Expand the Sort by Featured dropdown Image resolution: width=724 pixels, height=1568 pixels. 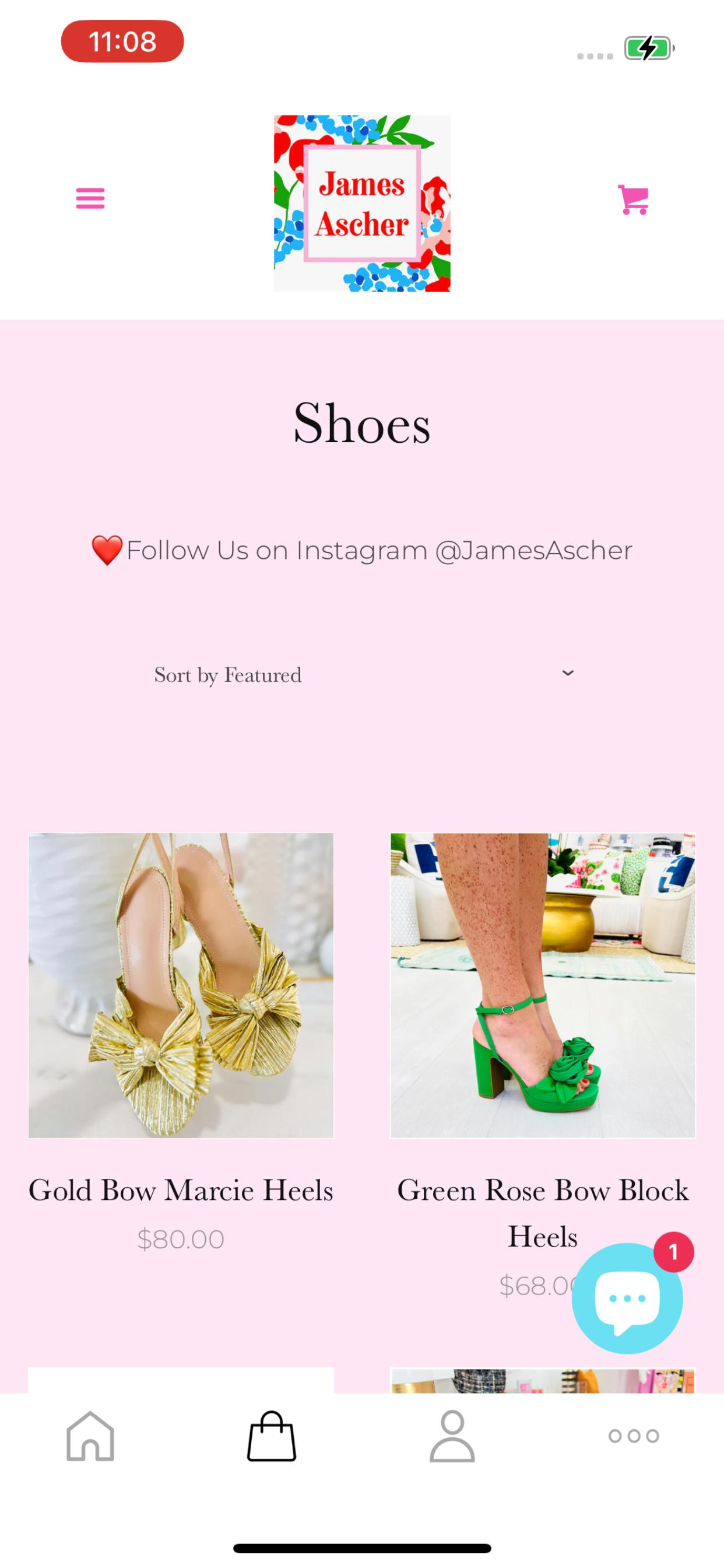362,674
